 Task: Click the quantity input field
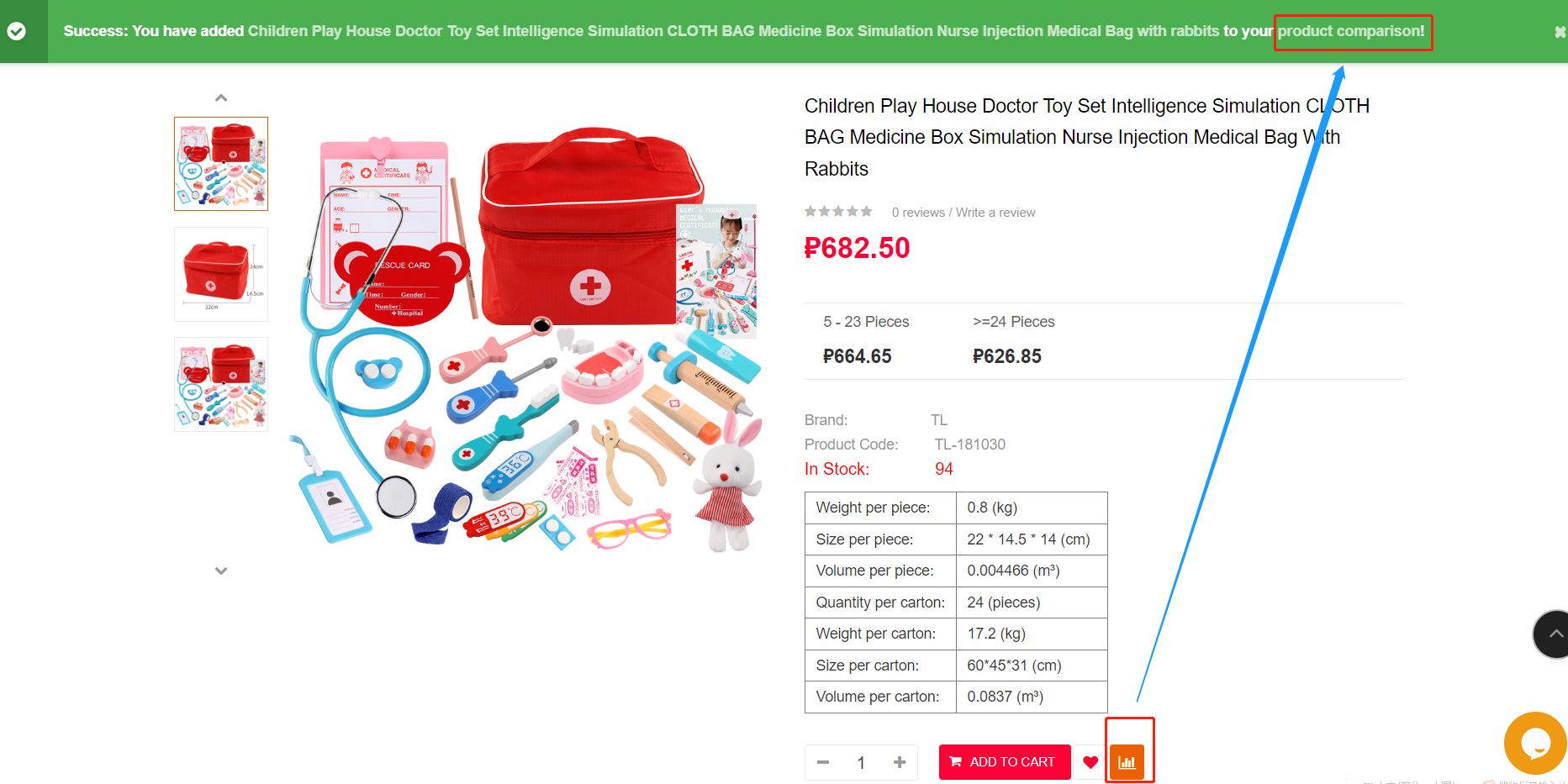coord(862,762)
